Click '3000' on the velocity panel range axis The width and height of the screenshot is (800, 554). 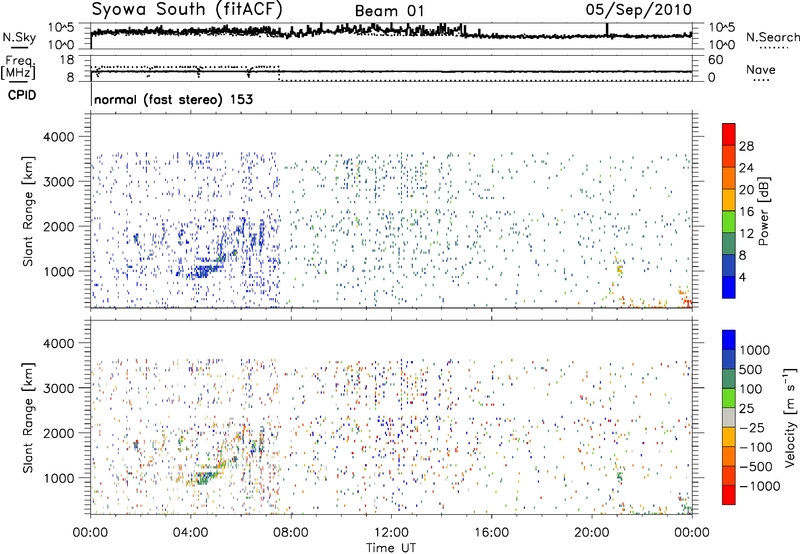pos(58,388)
